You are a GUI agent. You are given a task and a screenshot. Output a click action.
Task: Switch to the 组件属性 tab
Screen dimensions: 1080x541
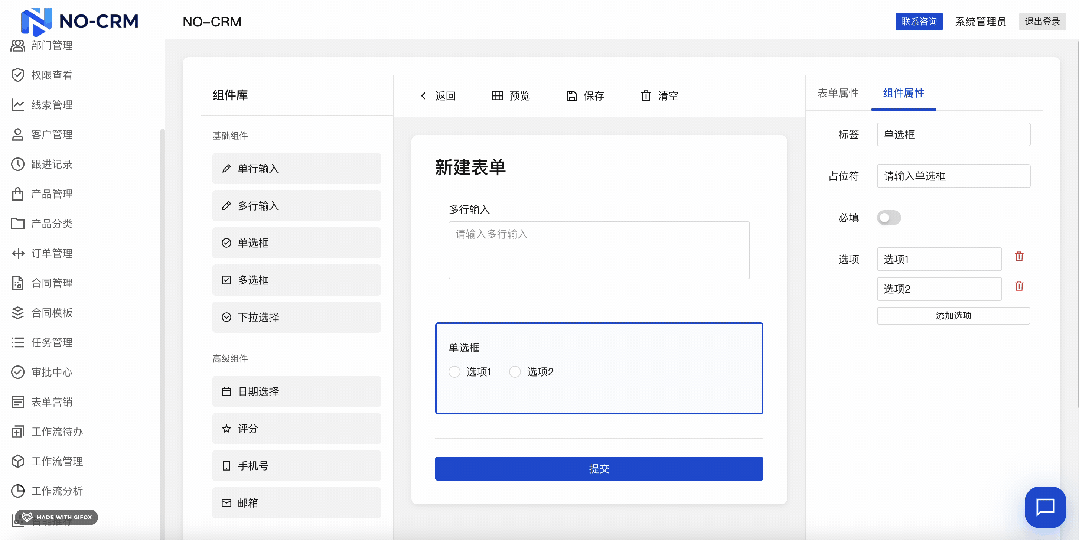[x=903, y=93]
